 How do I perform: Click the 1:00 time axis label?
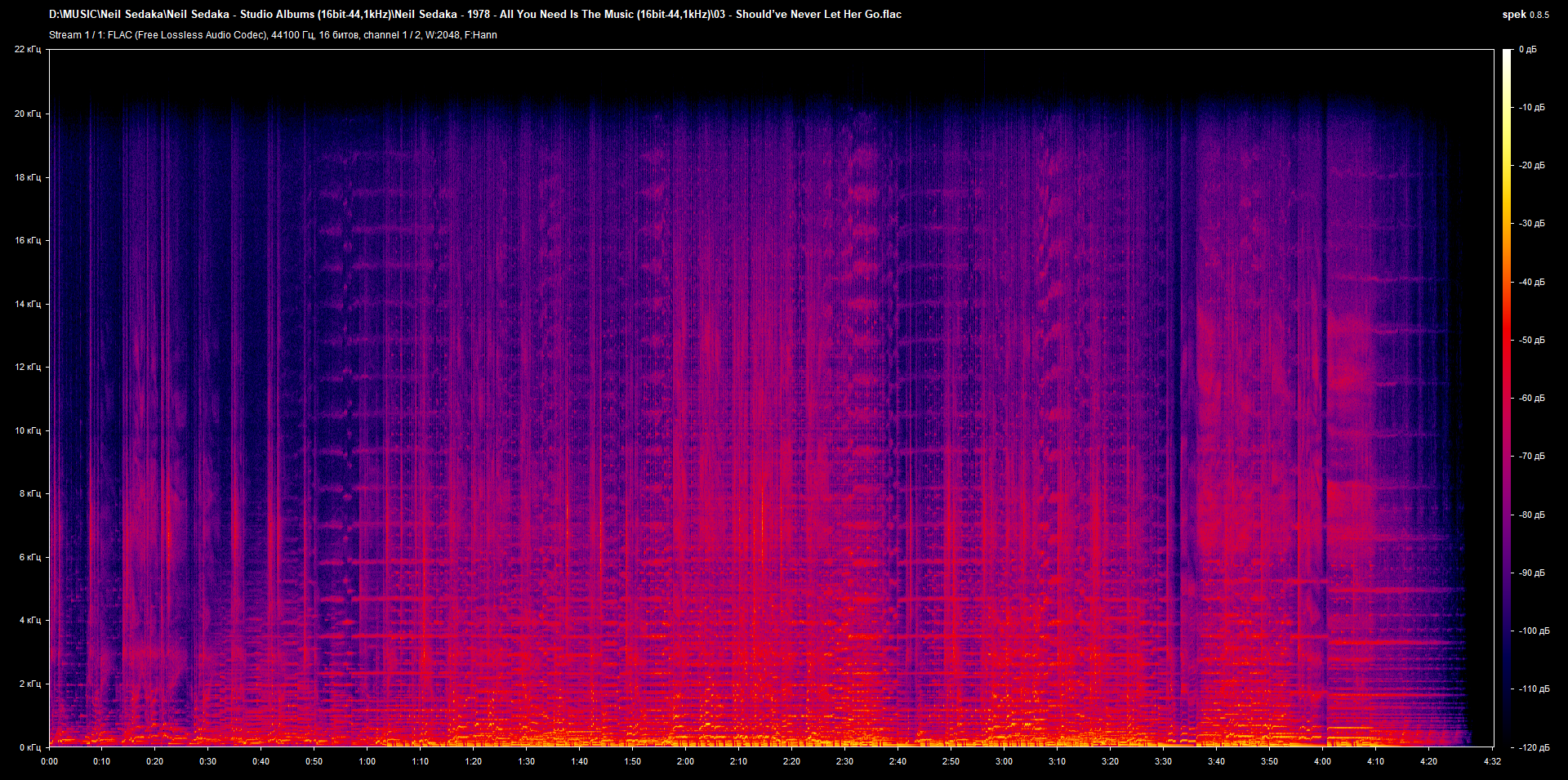[367, 761]
